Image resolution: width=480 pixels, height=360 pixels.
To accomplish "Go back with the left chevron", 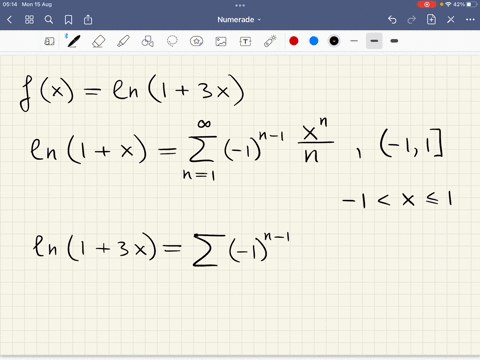I will tap(9, 20).
